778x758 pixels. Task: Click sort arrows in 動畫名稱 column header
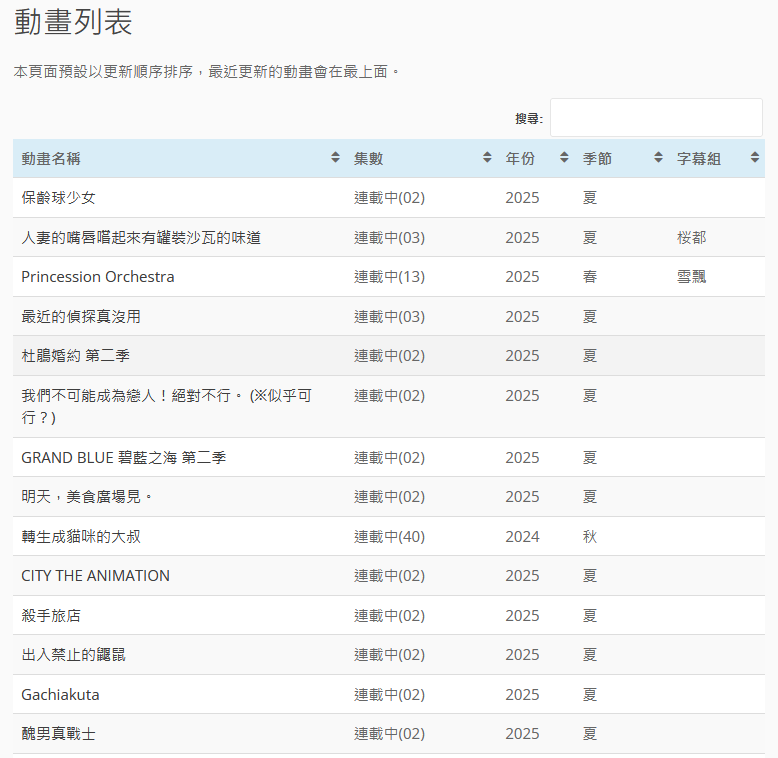[x=335, y=158]
